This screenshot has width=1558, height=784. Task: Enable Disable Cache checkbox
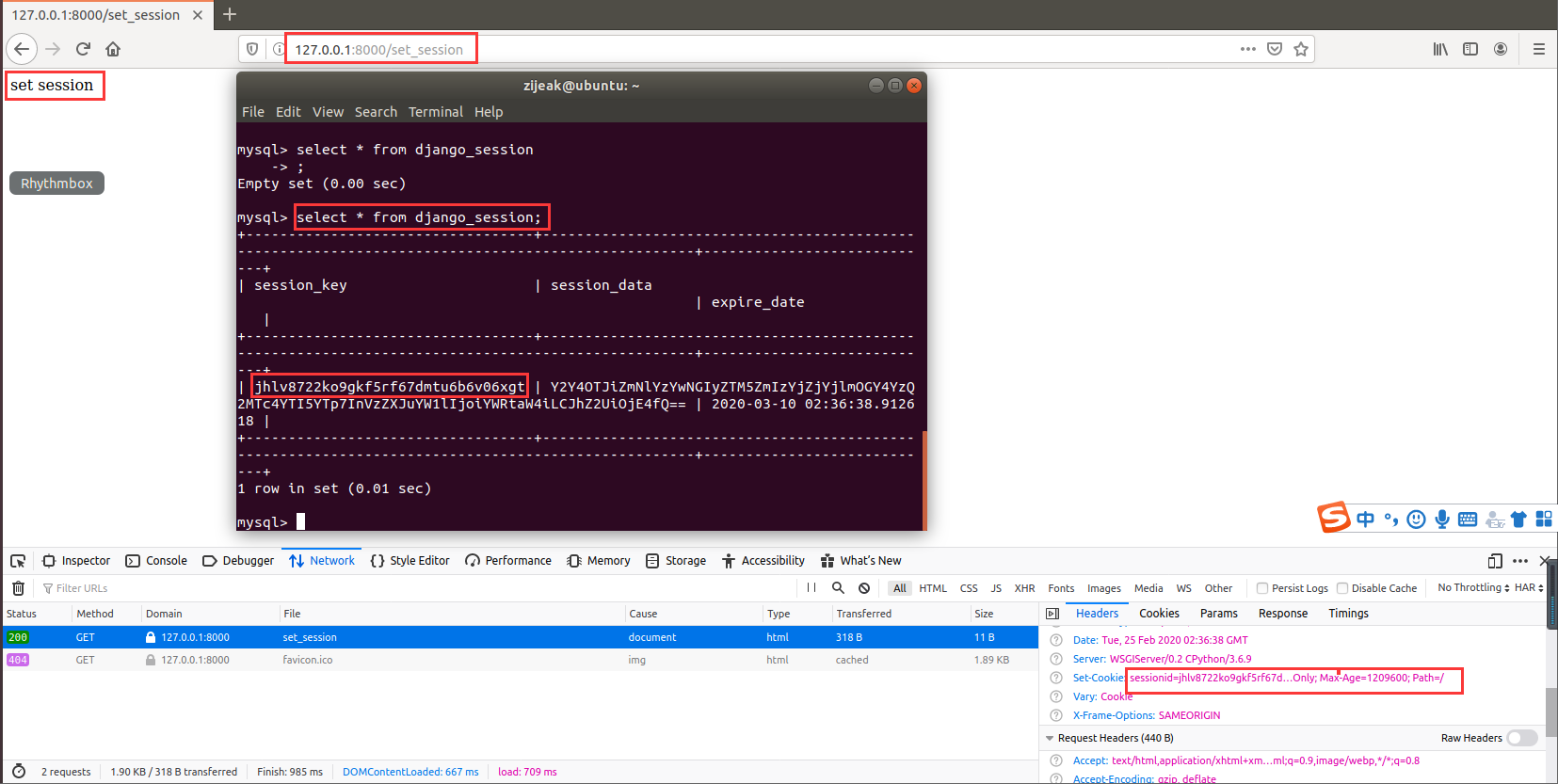pyautogui.click(x=1342, y=588)
